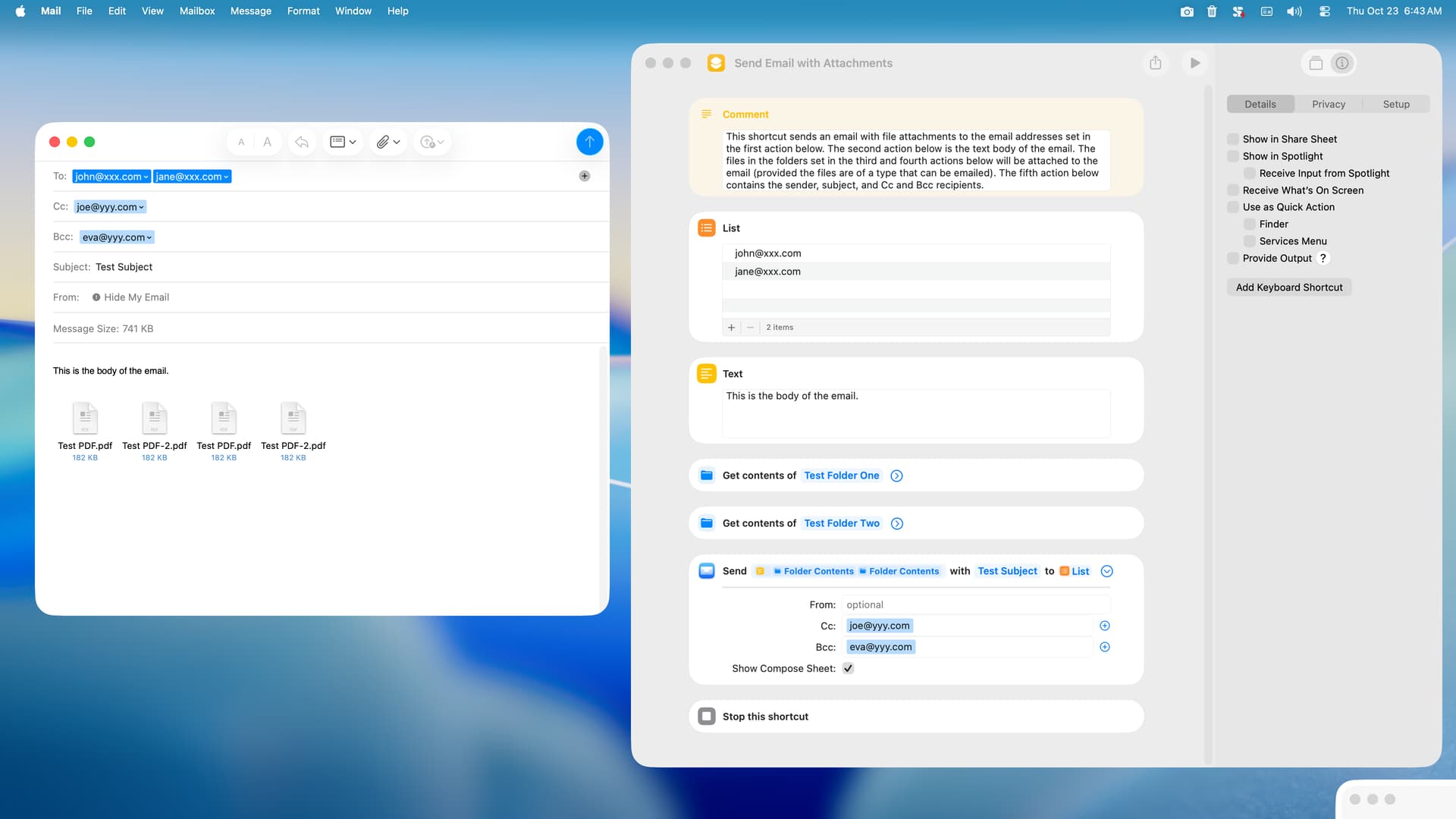Toggle Use as Quick Action checkbox
This screenshot has width=1456, height=819.
(1233, 207)
